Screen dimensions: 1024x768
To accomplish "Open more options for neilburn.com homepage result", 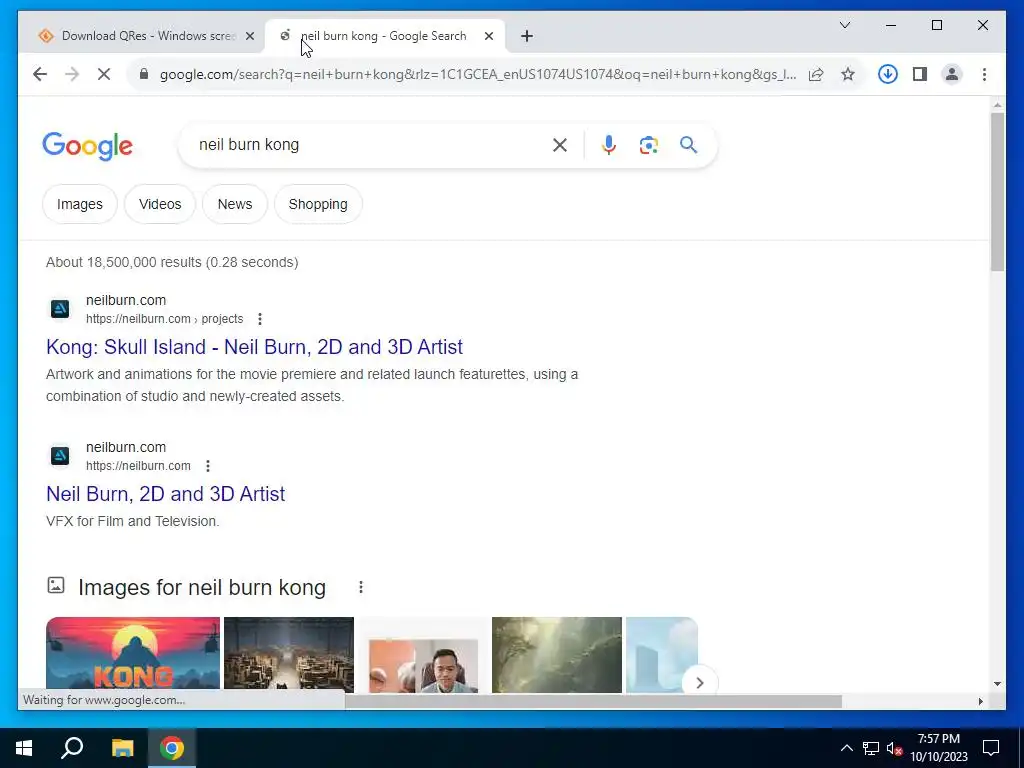I will pyautogui.click(x=208, y=466).
